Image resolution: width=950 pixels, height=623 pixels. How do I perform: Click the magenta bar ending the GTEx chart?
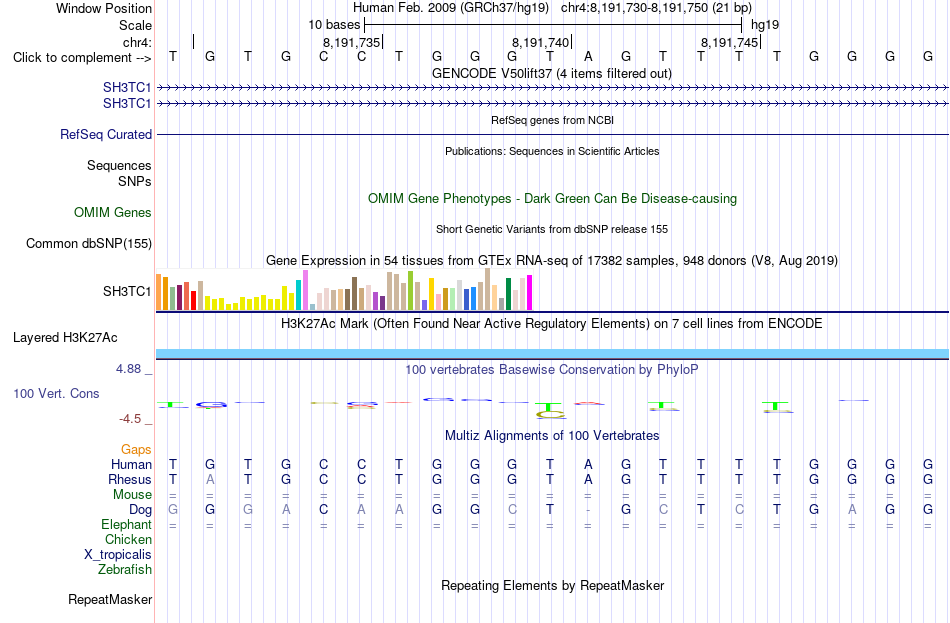[x=530, y=293]
